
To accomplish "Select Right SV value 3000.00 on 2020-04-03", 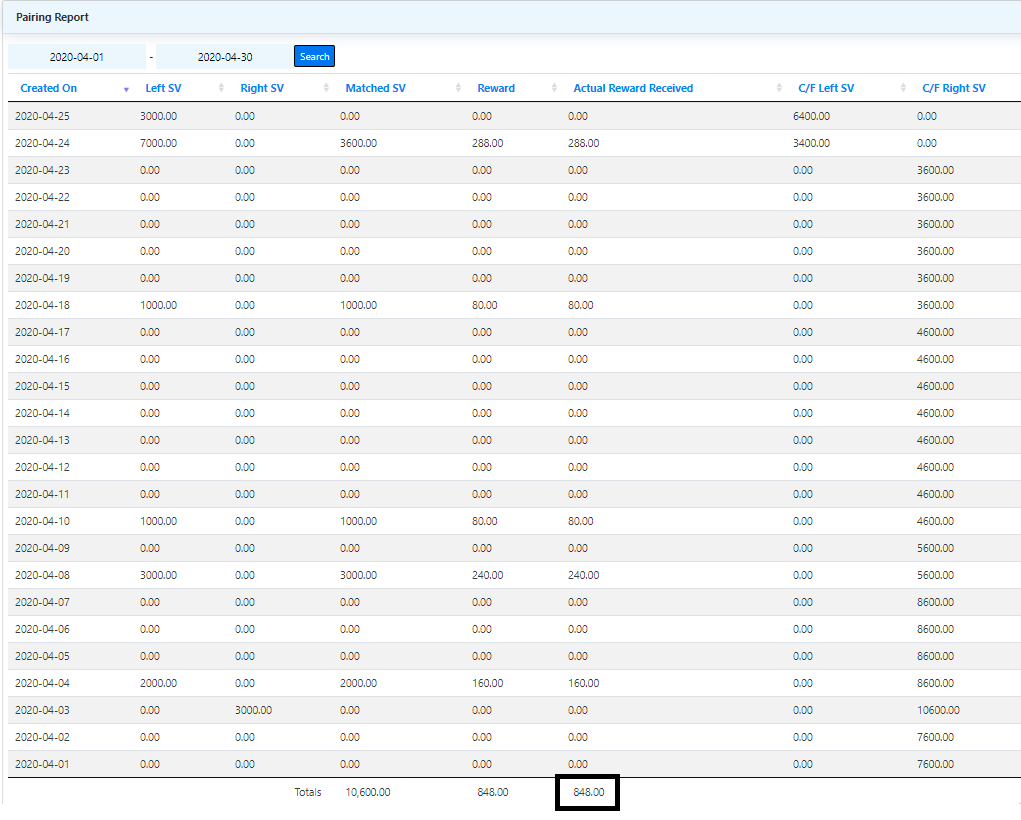I will point(253,710).
